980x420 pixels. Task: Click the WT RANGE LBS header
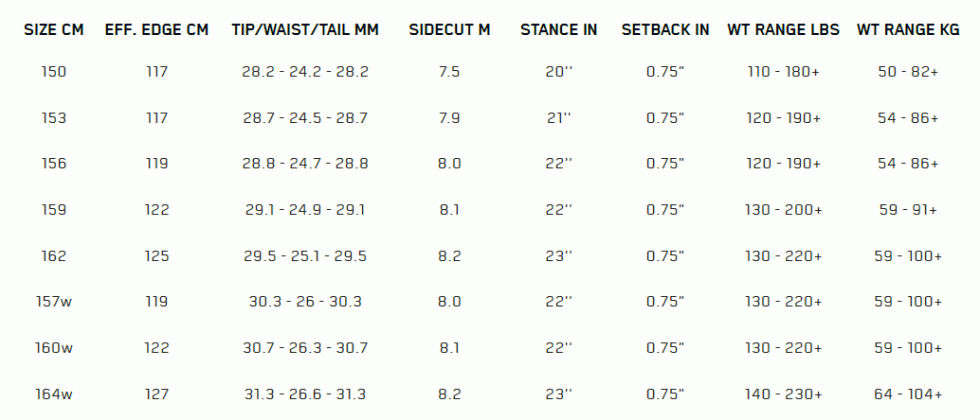pyautogui.click(x=783, y=30)
